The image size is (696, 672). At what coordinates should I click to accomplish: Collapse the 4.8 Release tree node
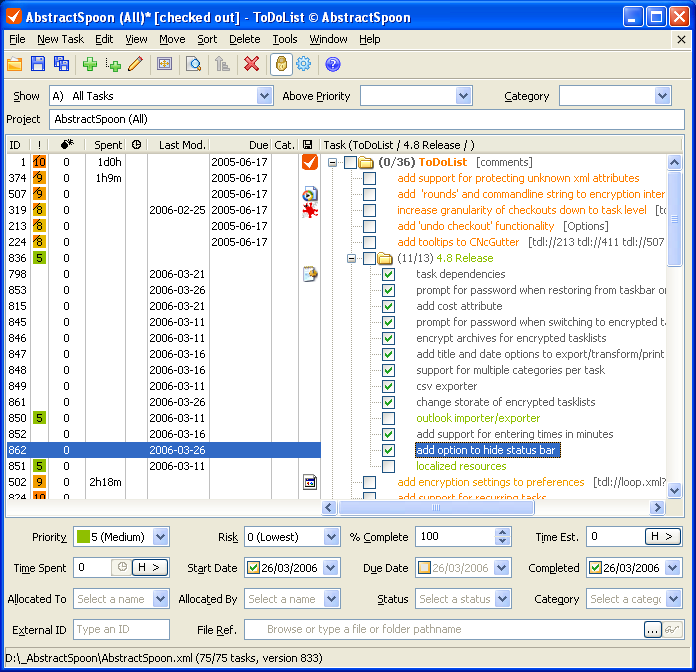351,258
